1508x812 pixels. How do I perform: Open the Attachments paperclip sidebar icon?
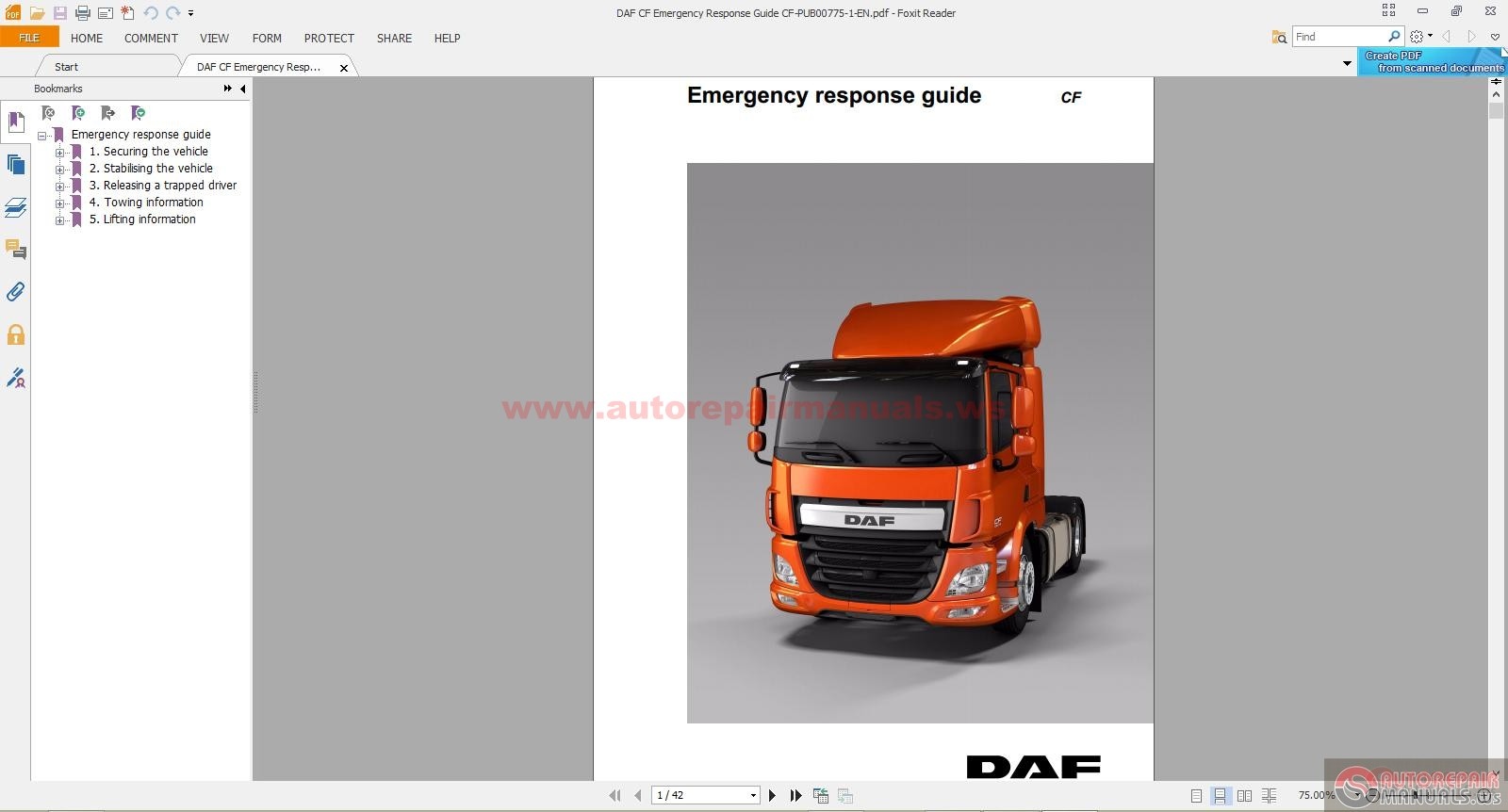(x=16, y=292)
